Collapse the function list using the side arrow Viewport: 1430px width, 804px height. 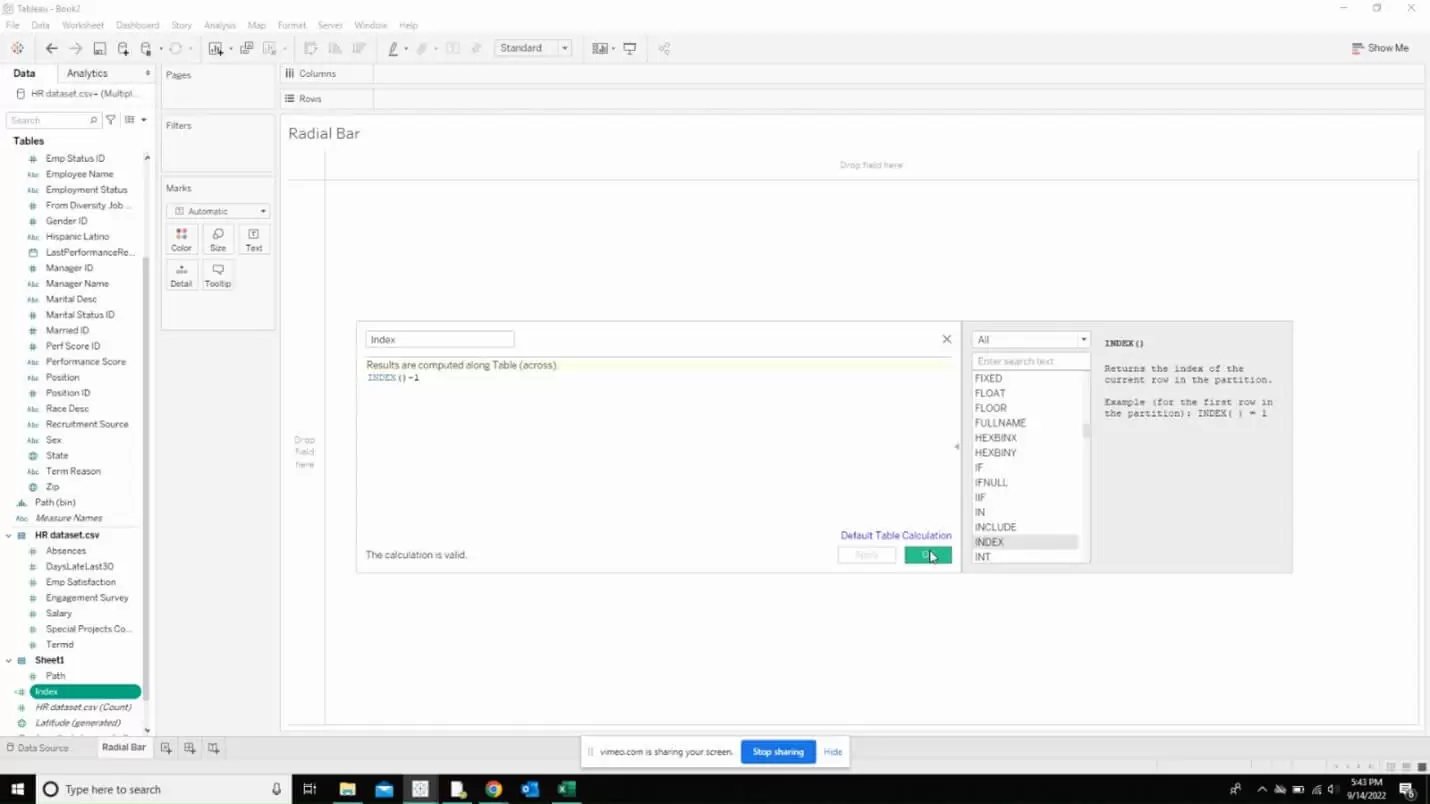pyautogui.click(x=956, y=447)
